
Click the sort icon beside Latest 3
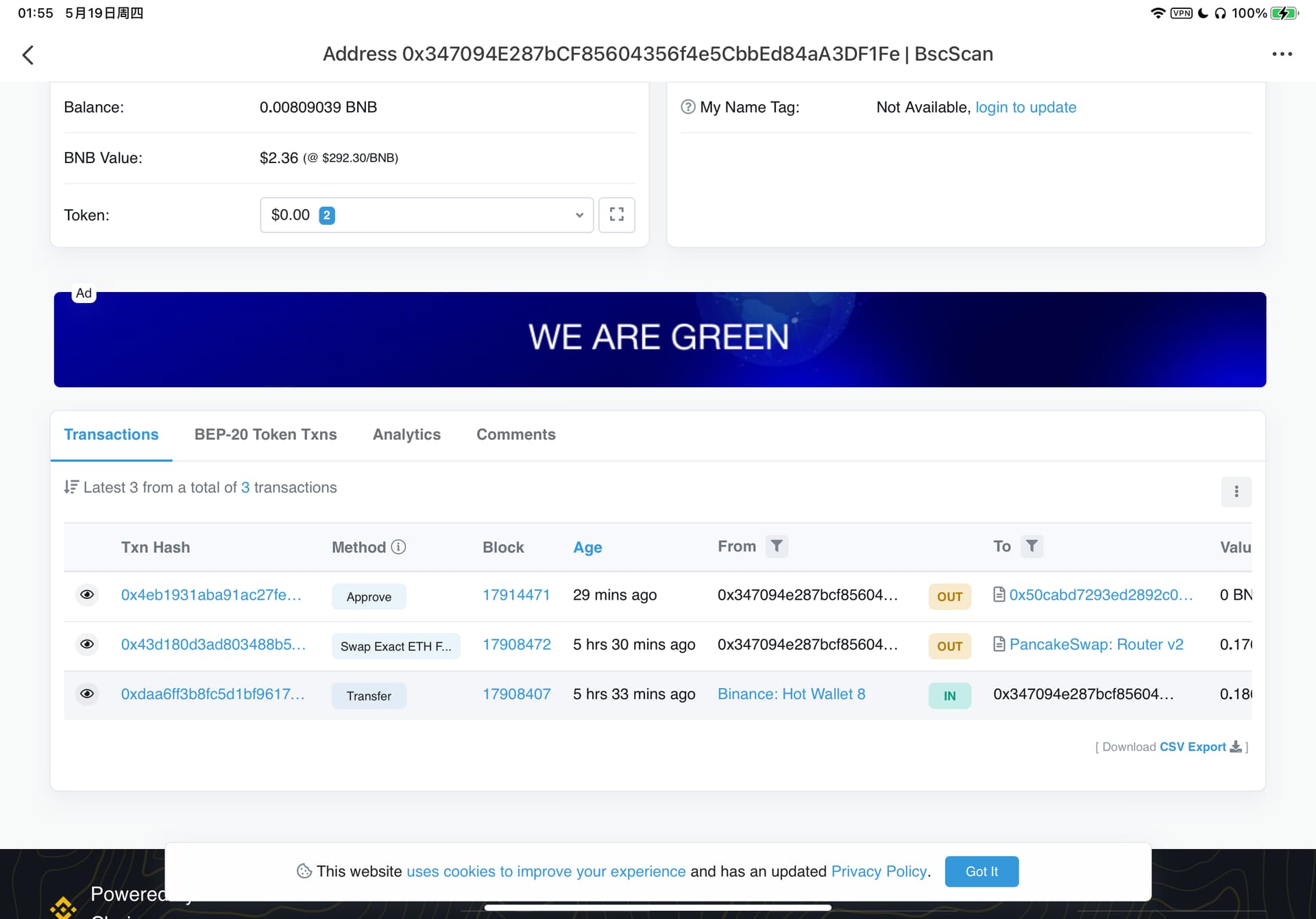(x=71, y=487)
